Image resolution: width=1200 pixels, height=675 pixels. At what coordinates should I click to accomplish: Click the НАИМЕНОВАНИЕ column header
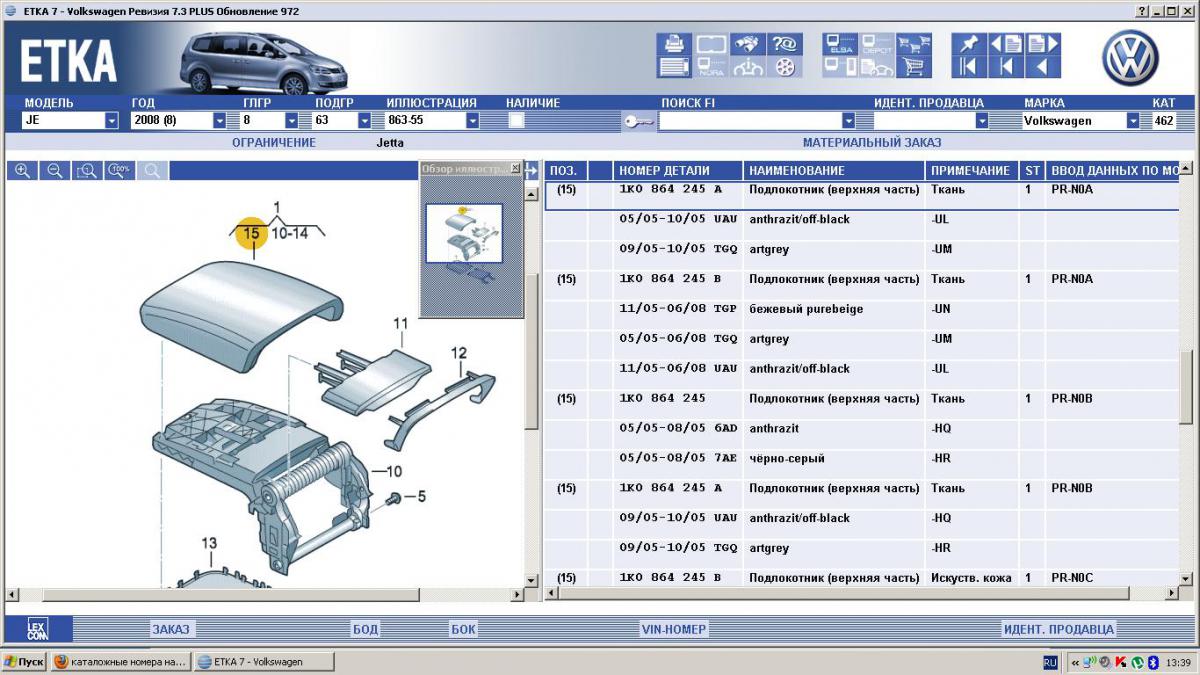pyautogui.click(x=834, y=171)
